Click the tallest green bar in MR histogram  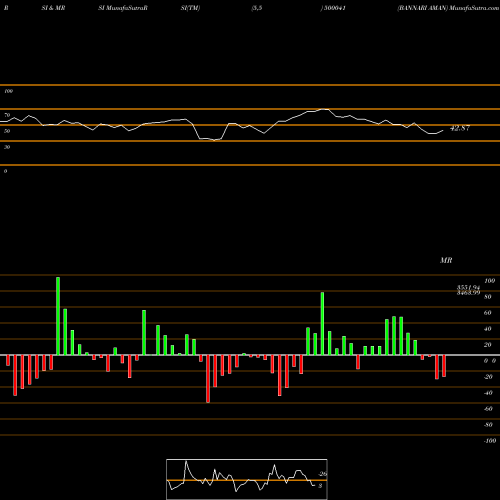coord(58,316)
